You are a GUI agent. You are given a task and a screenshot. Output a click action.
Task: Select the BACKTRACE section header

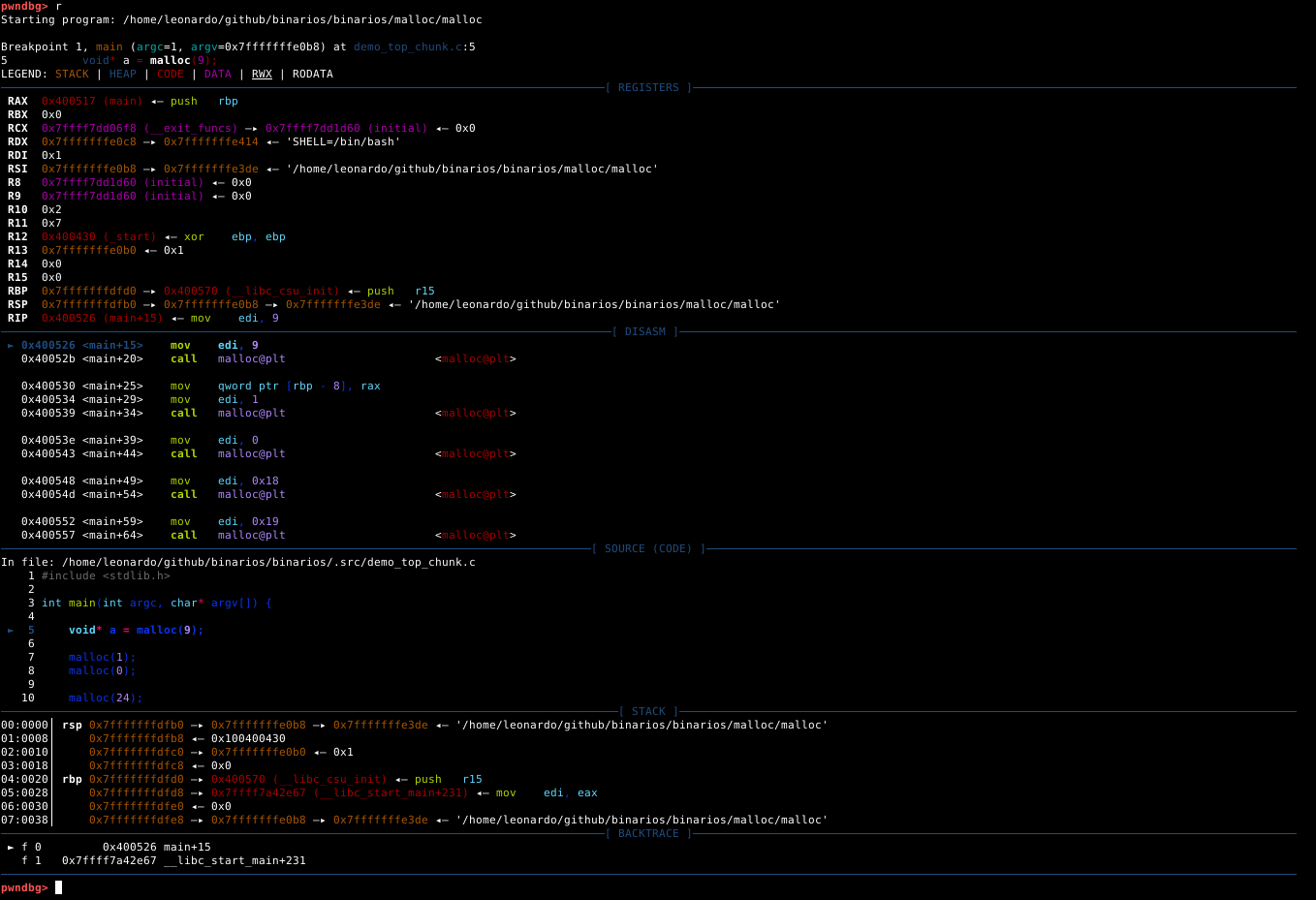pos(648,834)
